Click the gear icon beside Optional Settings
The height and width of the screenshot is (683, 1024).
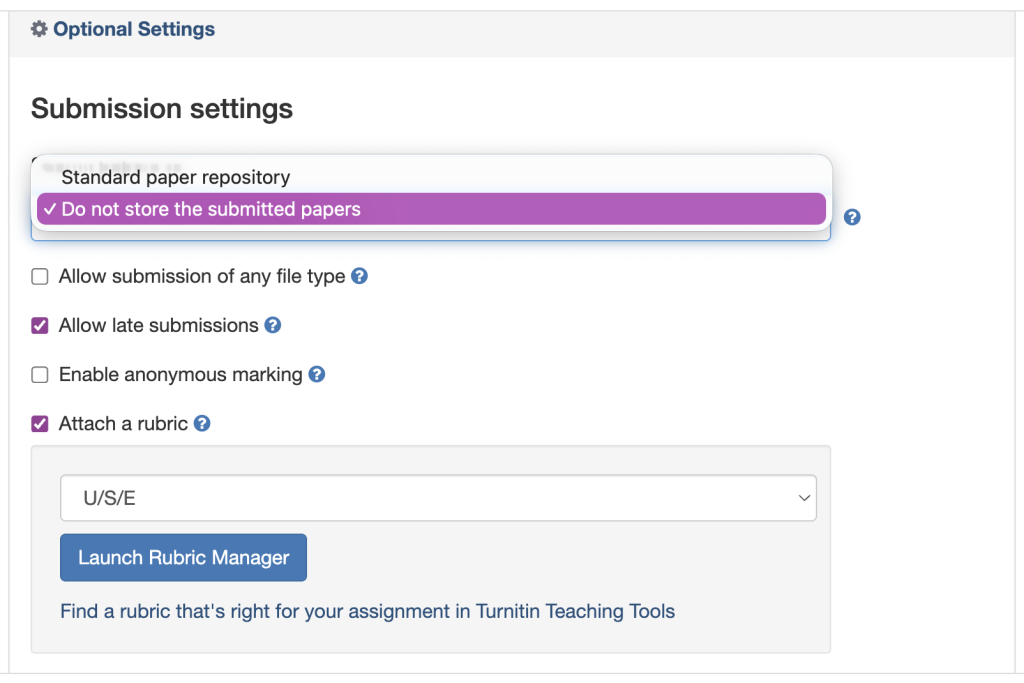39,30
